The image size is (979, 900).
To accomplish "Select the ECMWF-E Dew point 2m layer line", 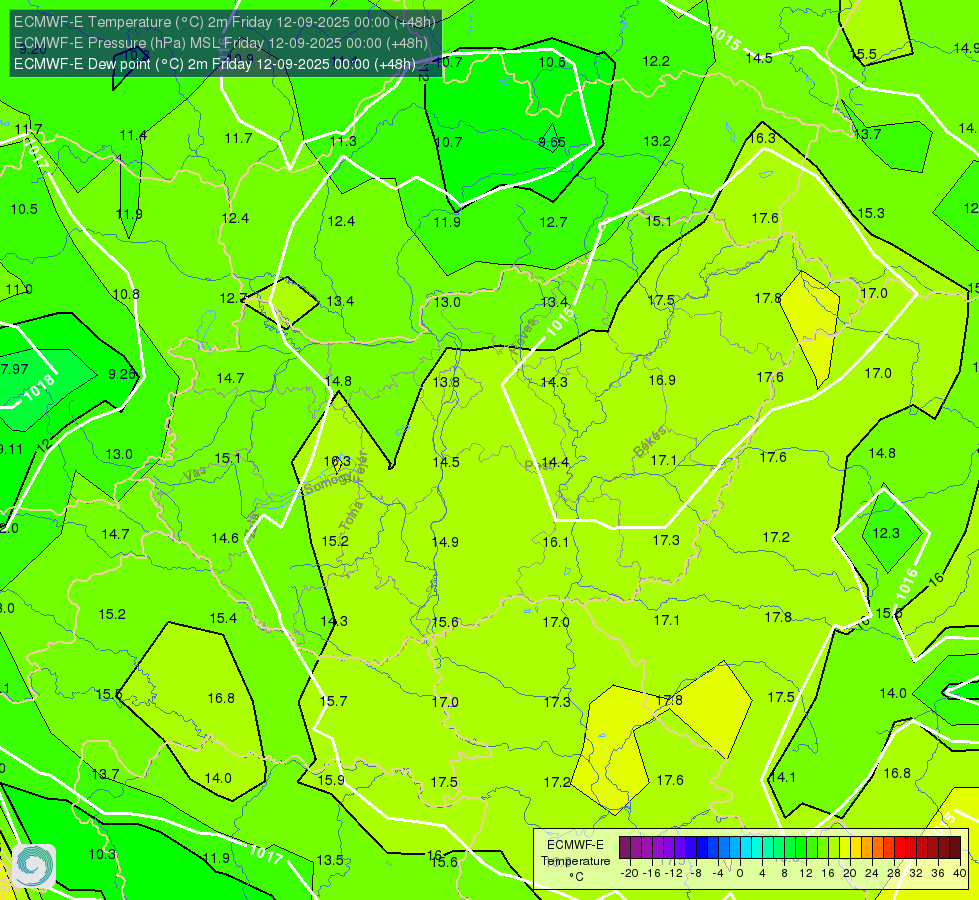I will 214,64.
